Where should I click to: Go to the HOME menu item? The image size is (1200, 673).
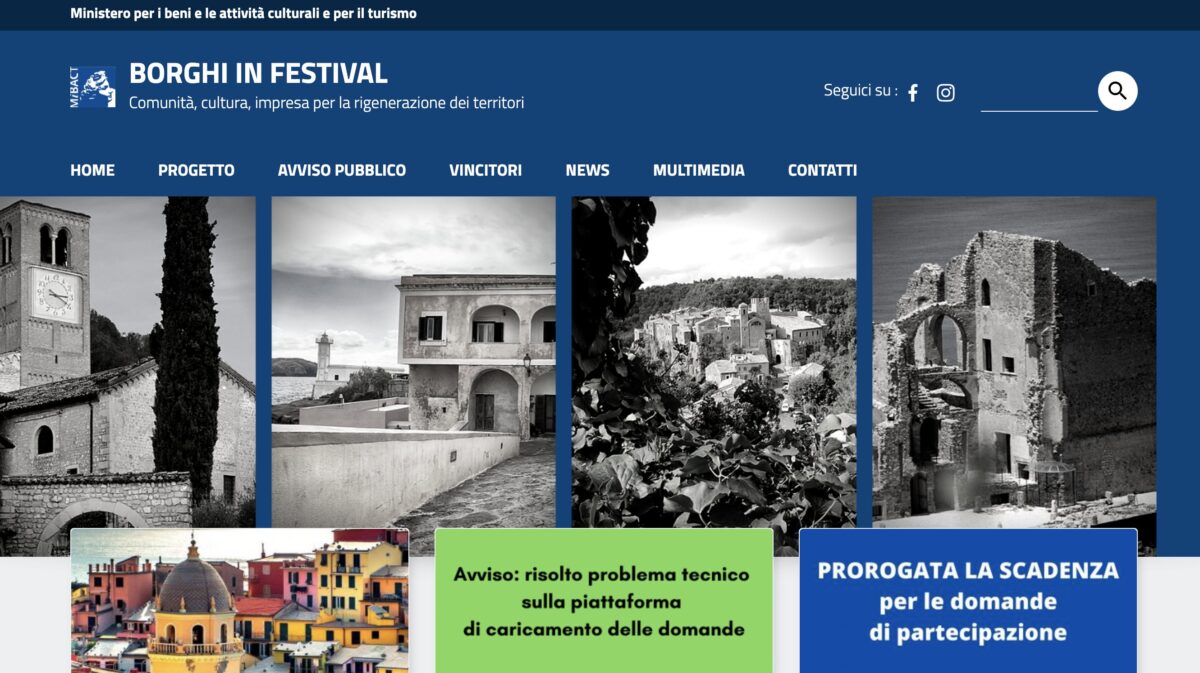point(92,170)
